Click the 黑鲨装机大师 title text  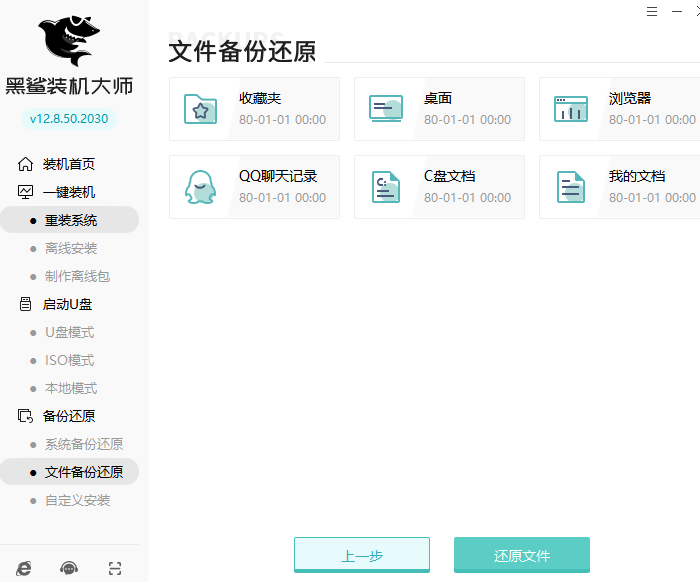[x=69, y=86]
